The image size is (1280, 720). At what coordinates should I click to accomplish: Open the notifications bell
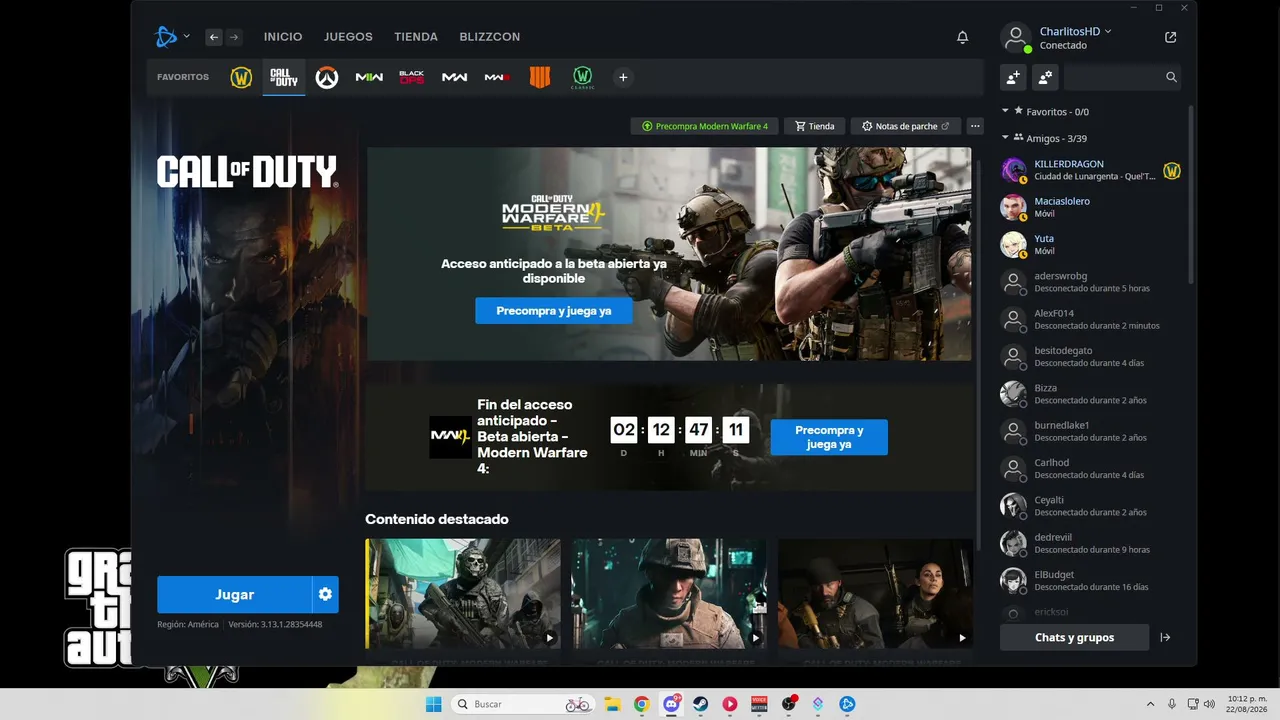coord(963,37)
